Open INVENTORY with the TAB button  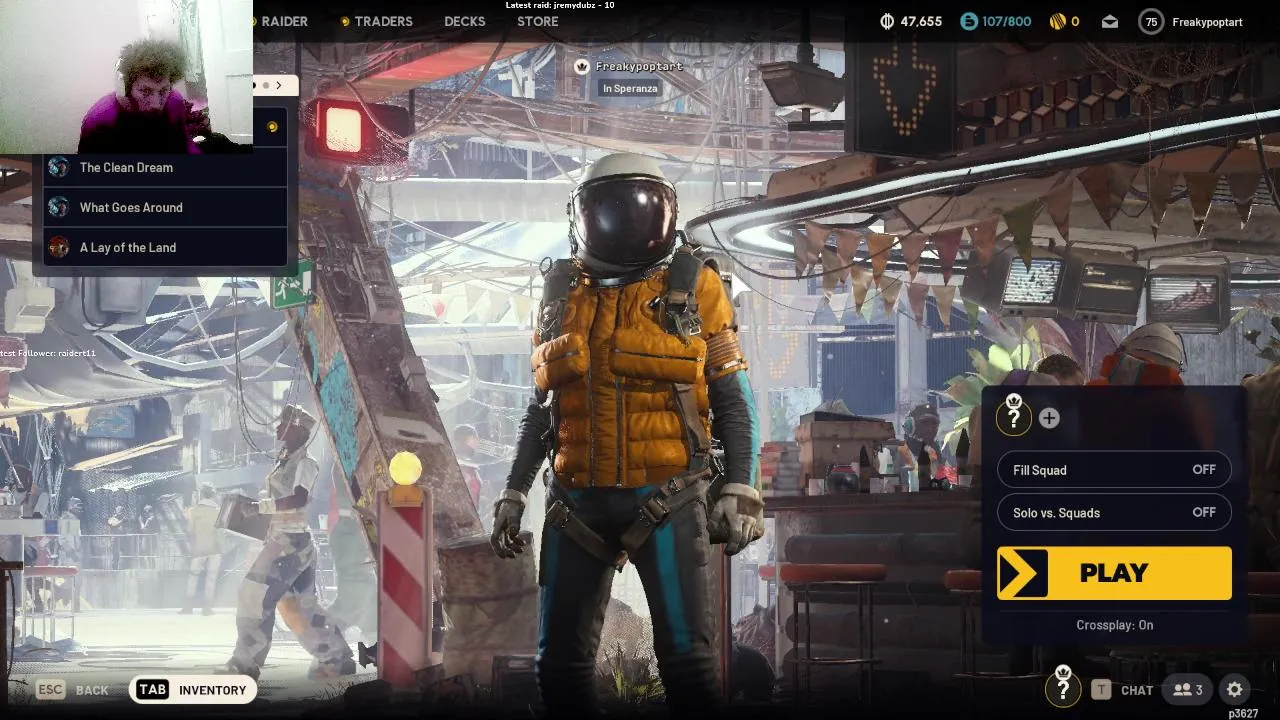(192, 690)
